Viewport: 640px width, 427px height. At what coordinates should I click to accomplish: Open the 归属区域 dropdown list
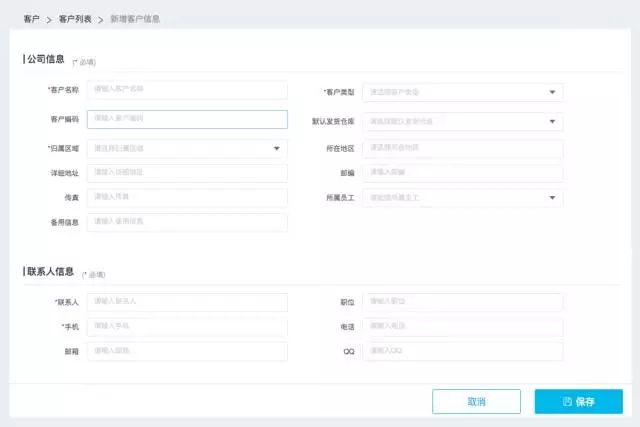(187, 149)
